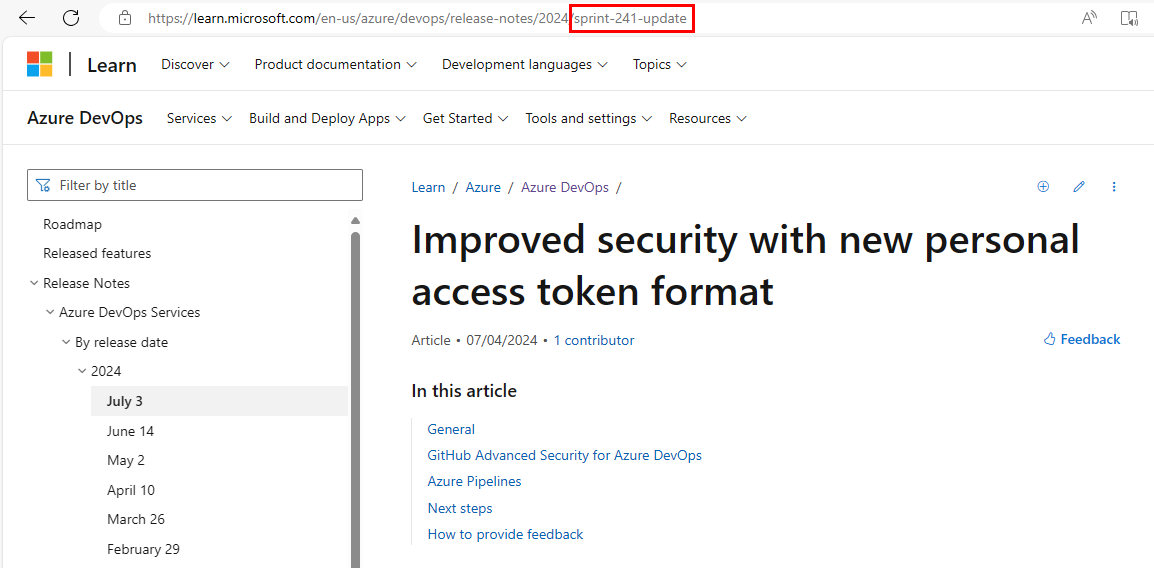Viewport: 1154px width, 568px height.
Task: Select the Roadmap sidebar item
Action: (x=72, y=224)
